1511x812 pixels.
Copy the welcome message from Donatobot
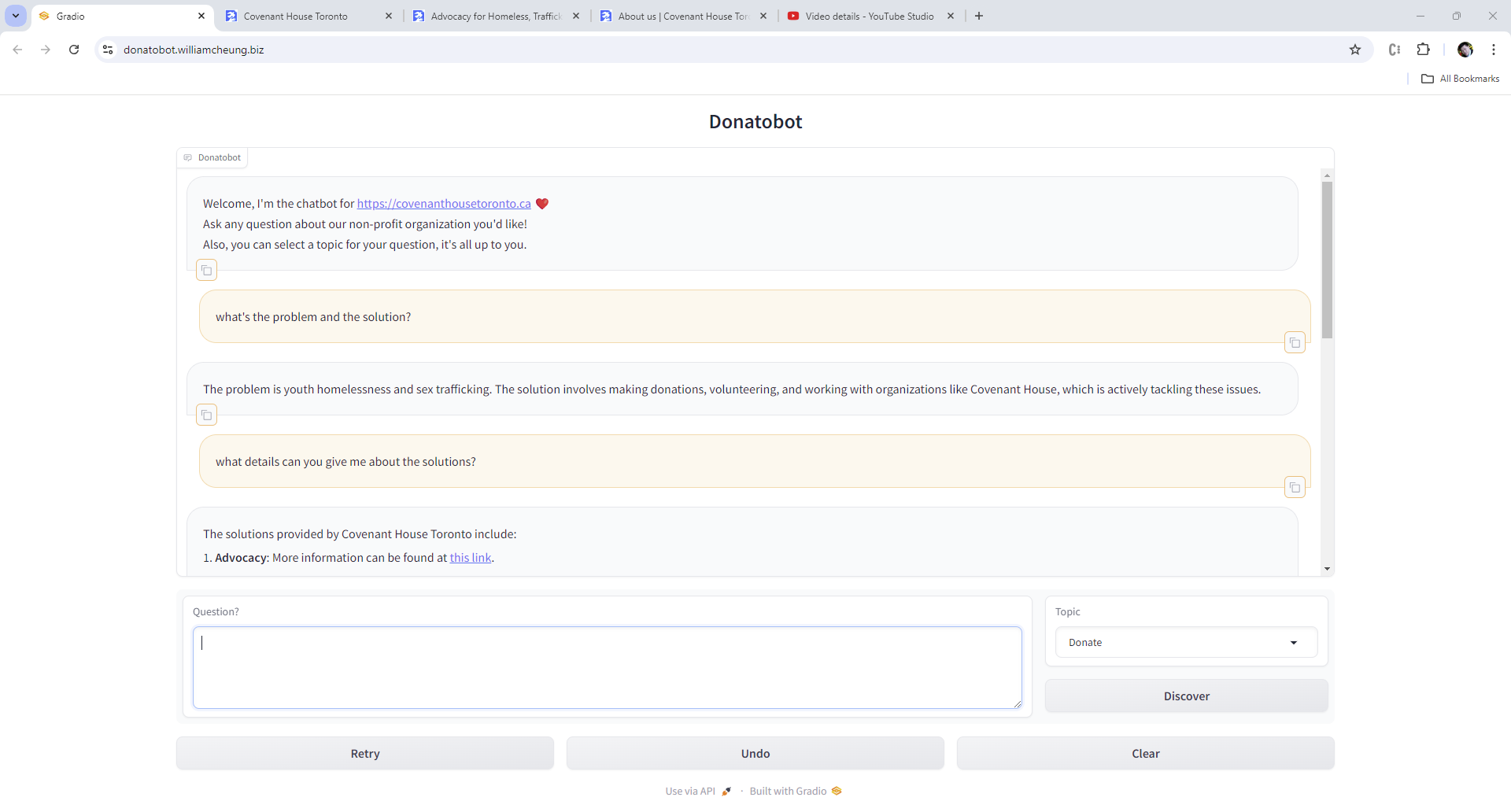[206, 271]
